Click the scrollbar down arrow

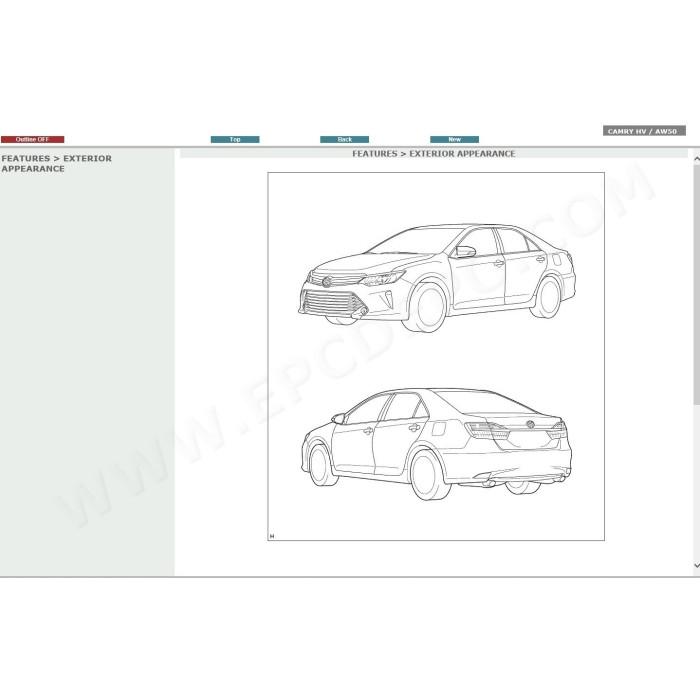pyautogui.click(x=696, y=565)
